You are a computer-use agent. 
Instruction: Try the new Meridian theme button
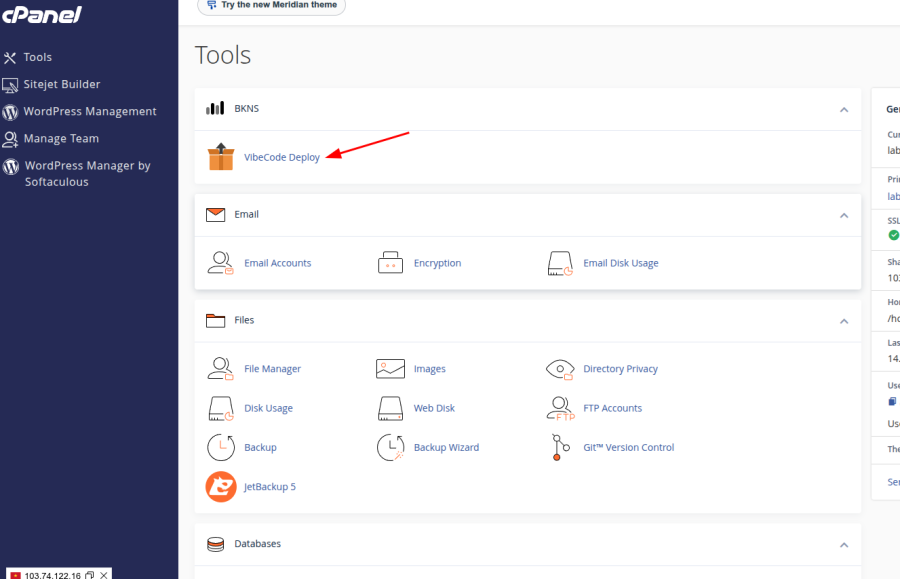point(271,5)
